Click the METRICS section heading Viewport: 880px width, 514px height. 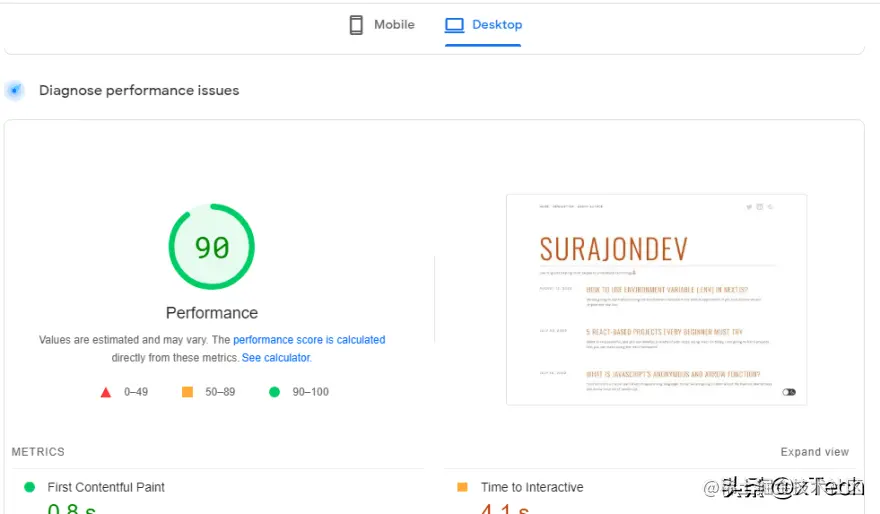38,452
